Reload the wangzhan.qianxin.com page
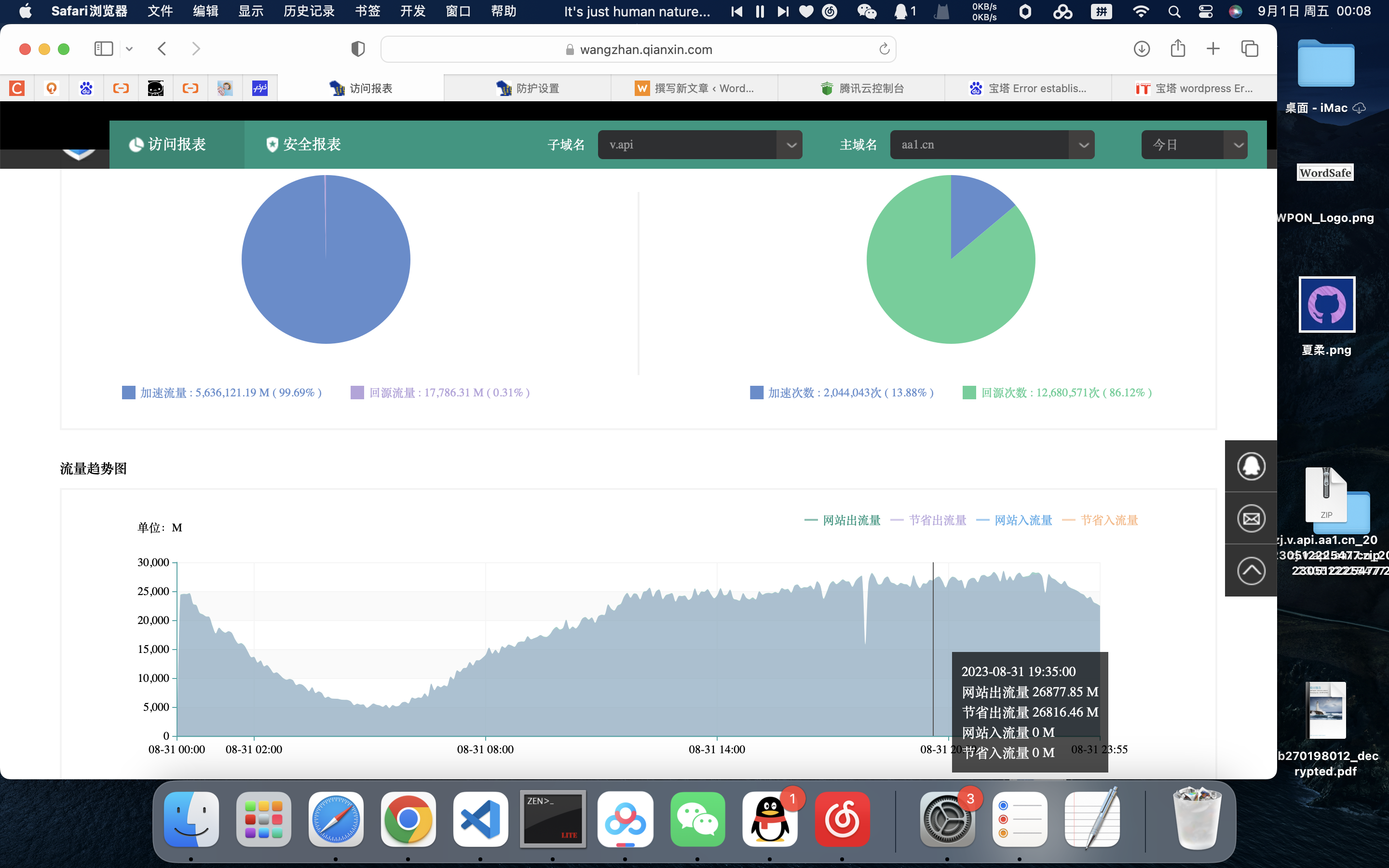This screenshot has height=868, width=1389. coord(884,49)
